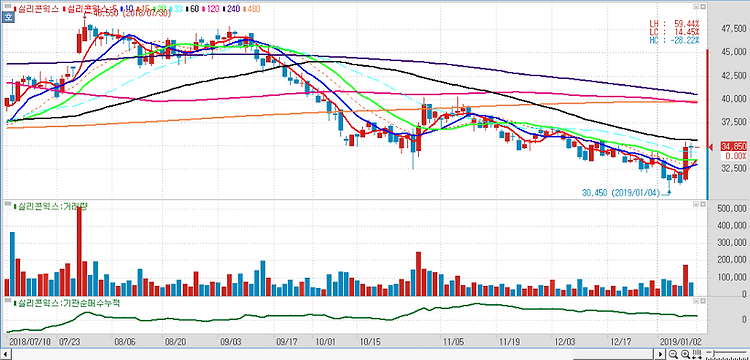Click the 10/01 date label
This screenshot has height=360, width=750.
pos(326,341)
